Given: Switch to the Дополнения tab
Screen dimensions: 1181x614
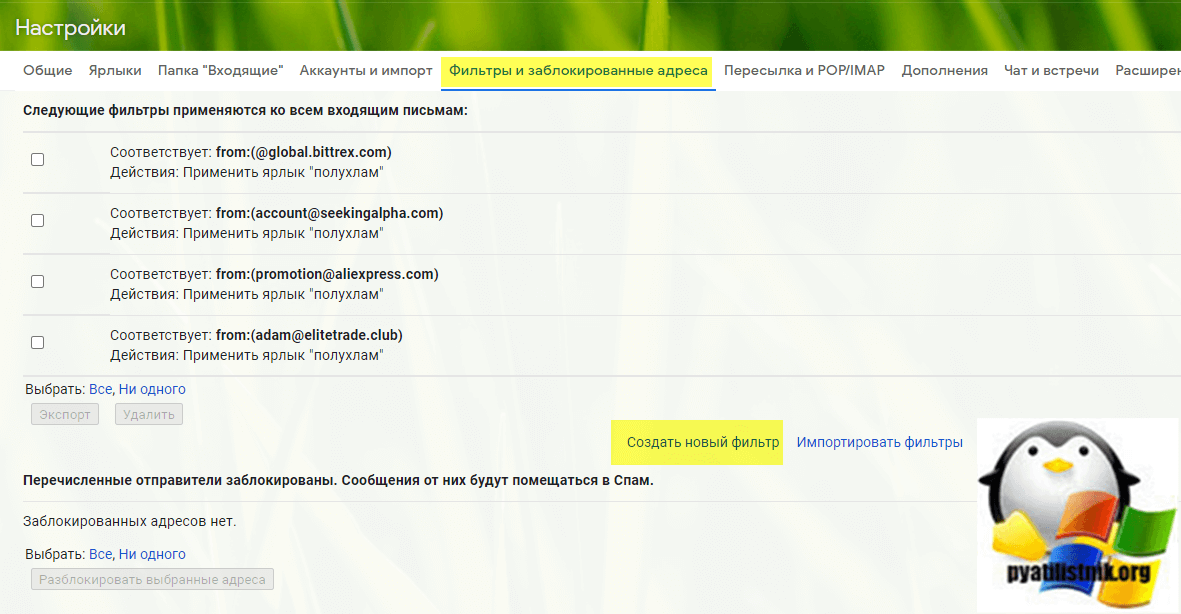Looking at the screenshot, I should pos(944,70).
